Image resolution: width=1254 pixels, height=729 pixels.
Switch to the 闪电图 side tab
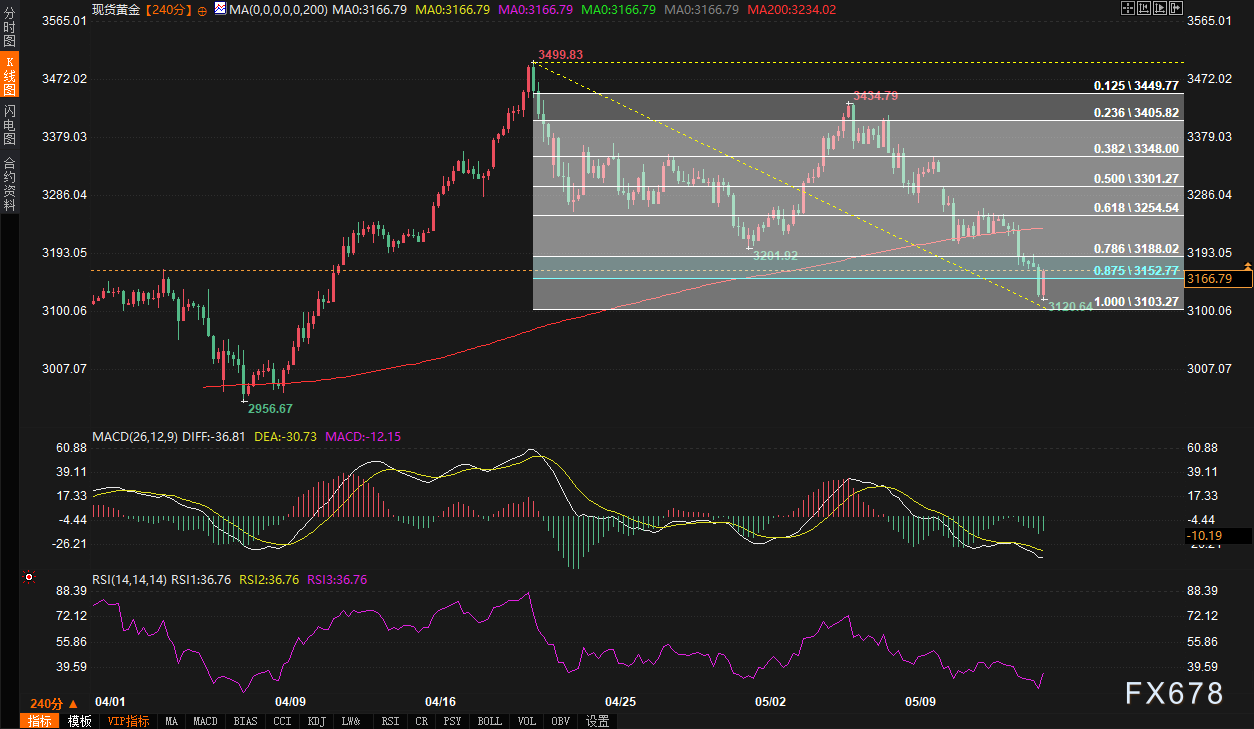[x=10, y=125]
